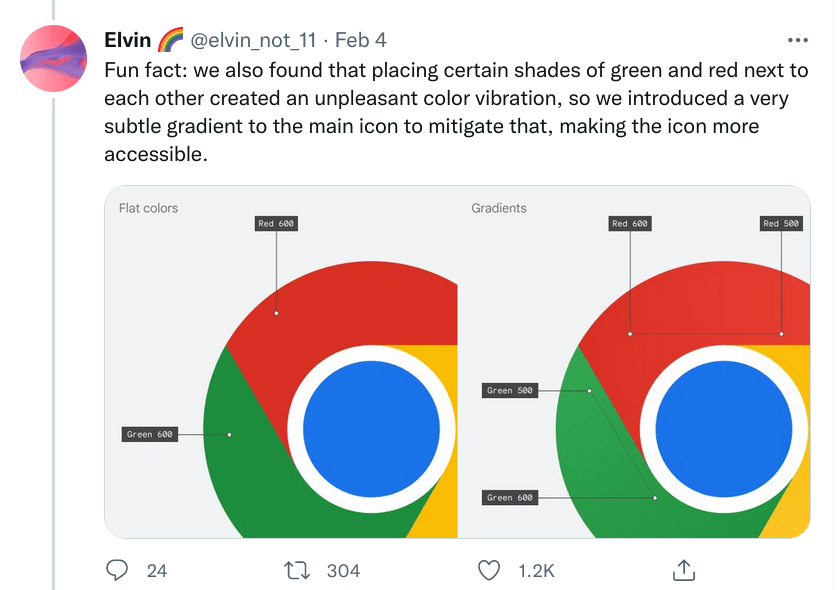837x590 pixels.
Task: Click the tweet body text
Action: point(445,113)
